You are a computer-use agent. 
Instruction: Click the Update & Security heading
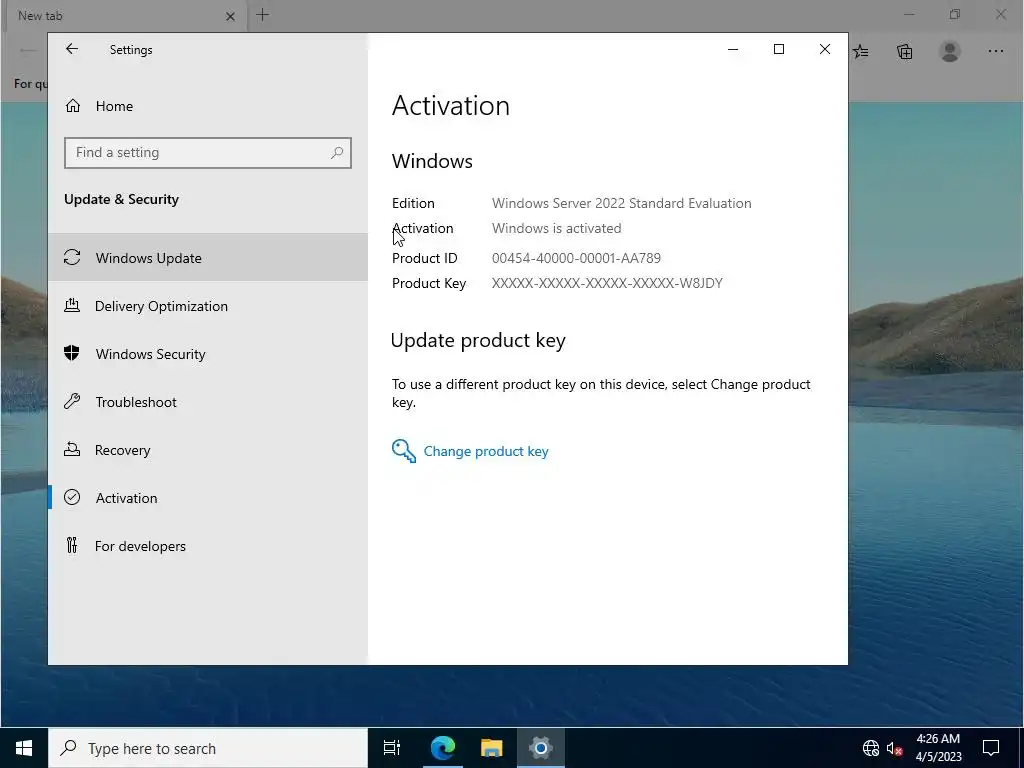coord(121,199)
